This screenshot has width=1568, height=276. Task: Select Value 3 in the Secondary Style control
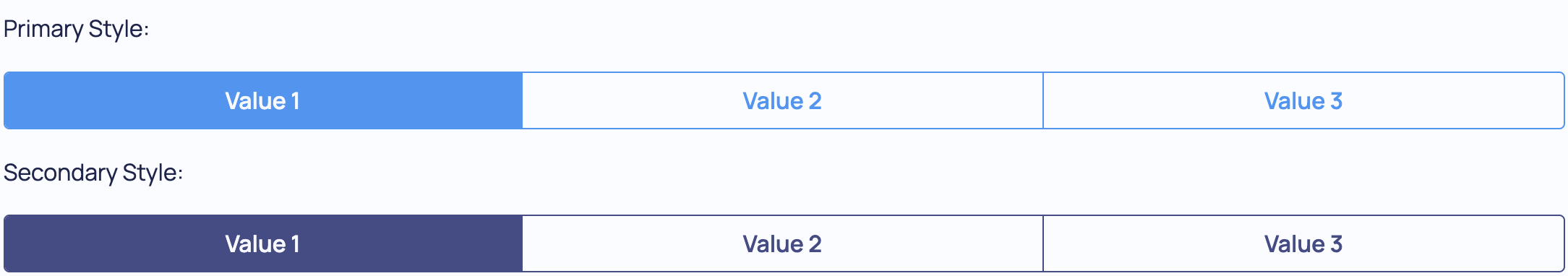coord(1304,243)
